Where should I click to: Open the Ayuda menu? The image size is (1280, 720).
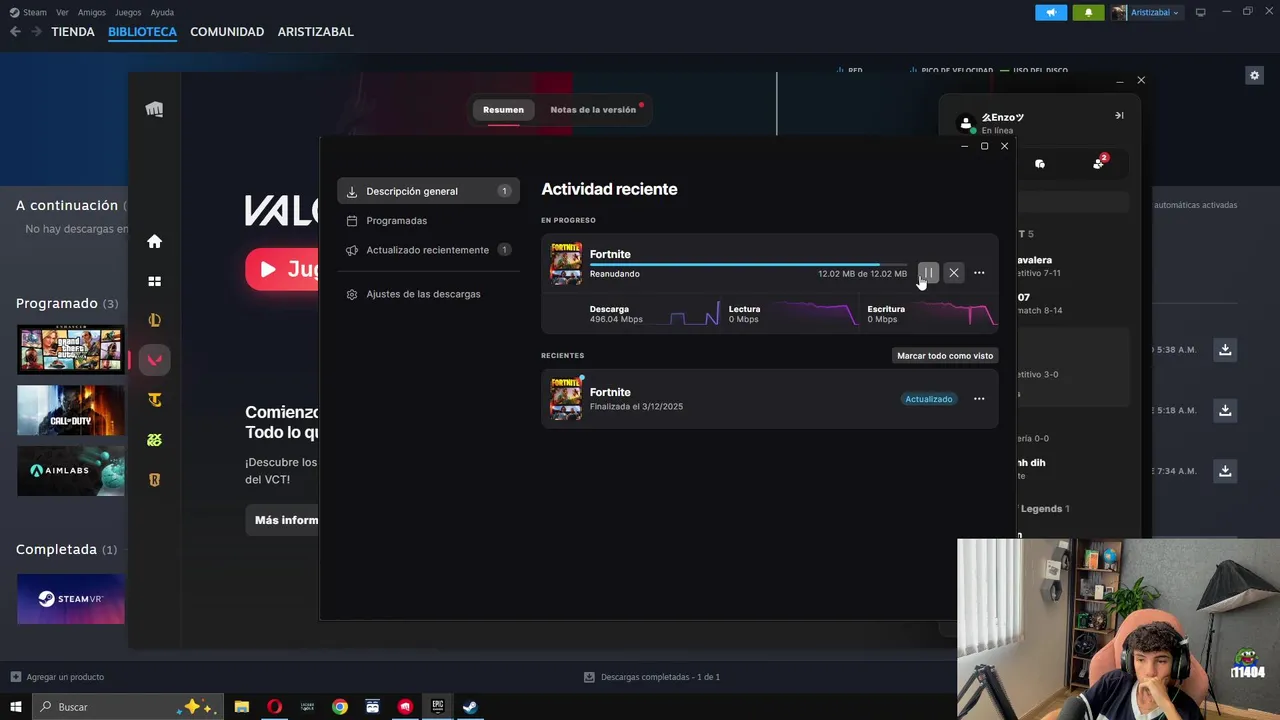point(162,12)
